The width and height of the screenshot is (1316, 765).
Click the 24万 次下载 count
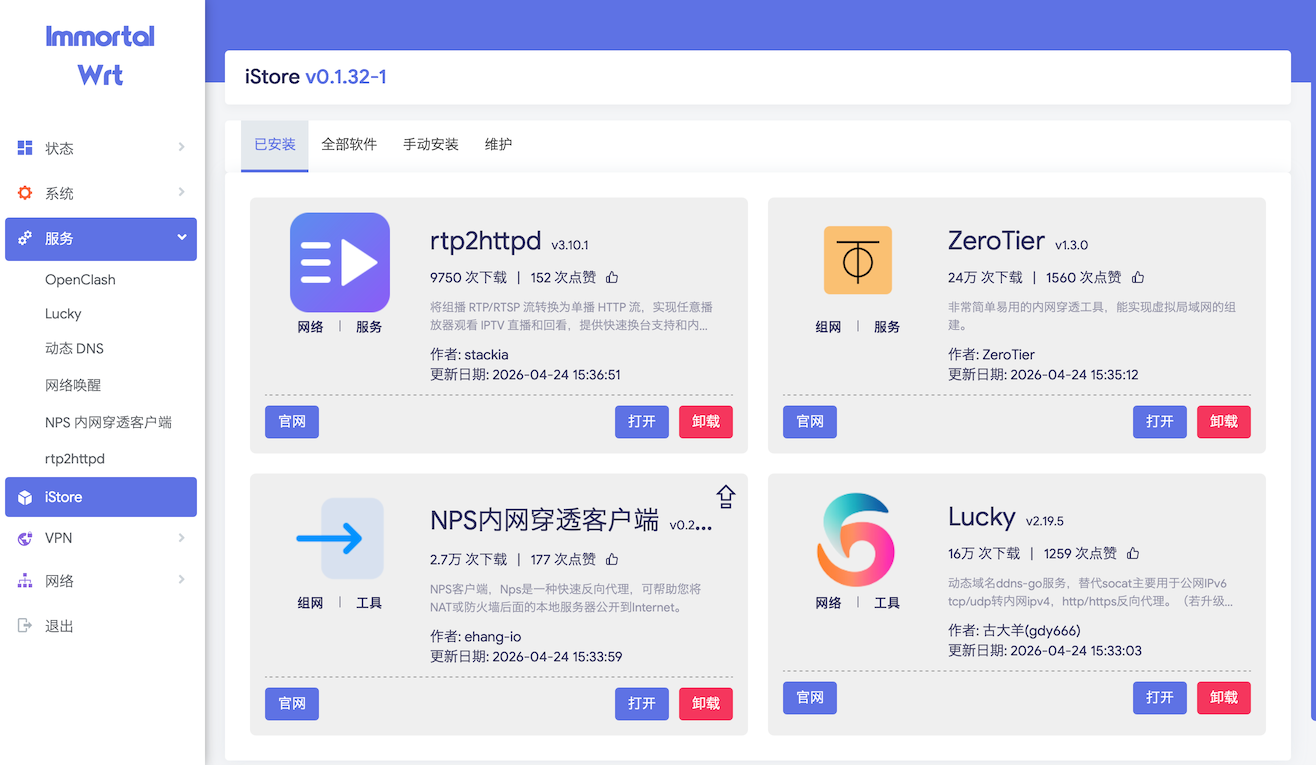tap(986, 278)
